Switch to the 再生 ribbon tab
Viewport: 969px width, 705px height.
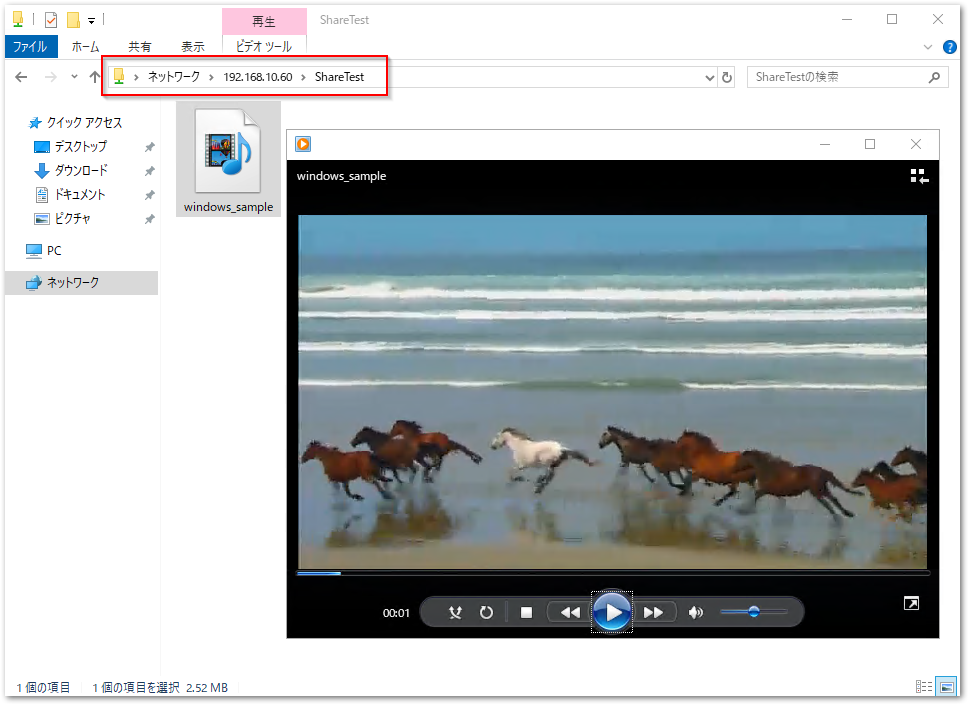pos(263,20)
